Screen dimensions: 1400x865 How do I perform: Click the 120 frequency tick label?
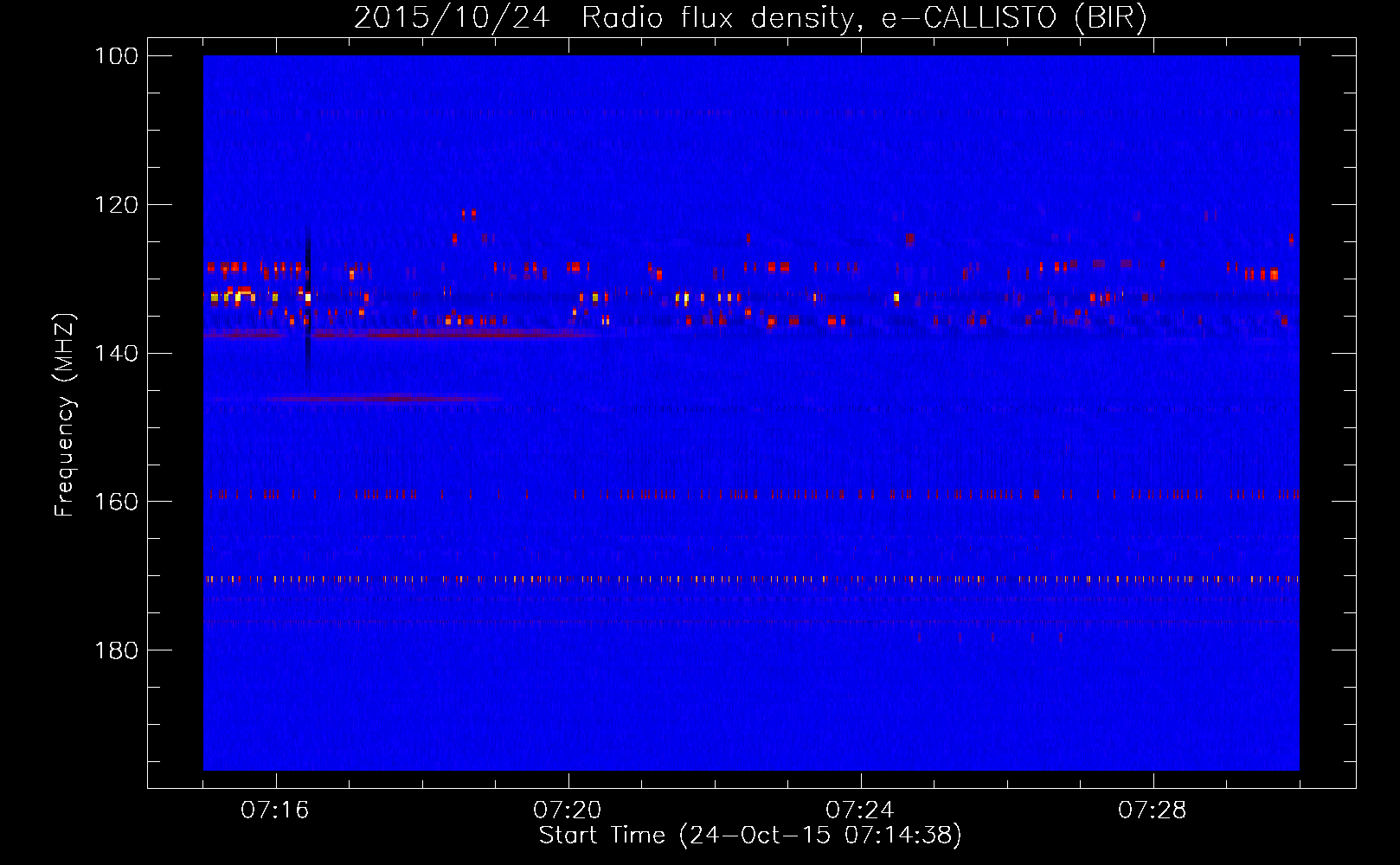tap(117, 205)
